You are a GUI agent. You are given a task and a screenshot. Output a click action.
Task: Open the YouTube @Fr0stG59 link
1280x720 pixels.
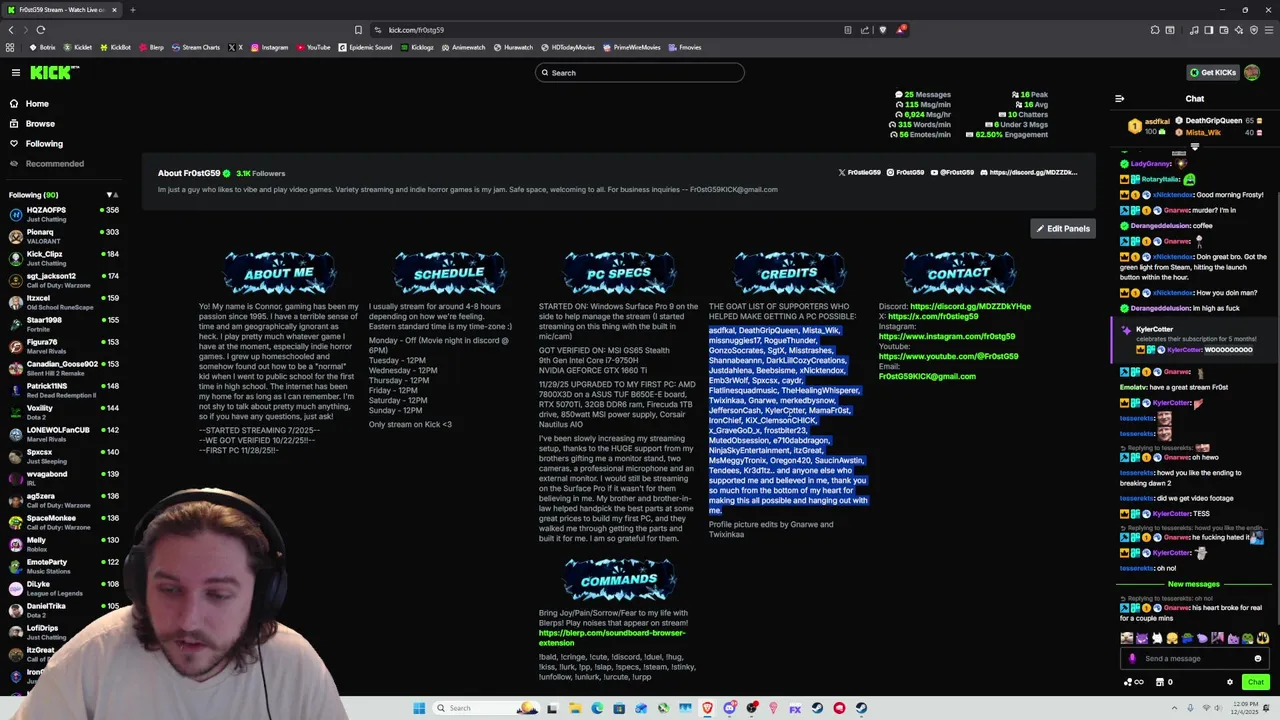click(948, 356)
